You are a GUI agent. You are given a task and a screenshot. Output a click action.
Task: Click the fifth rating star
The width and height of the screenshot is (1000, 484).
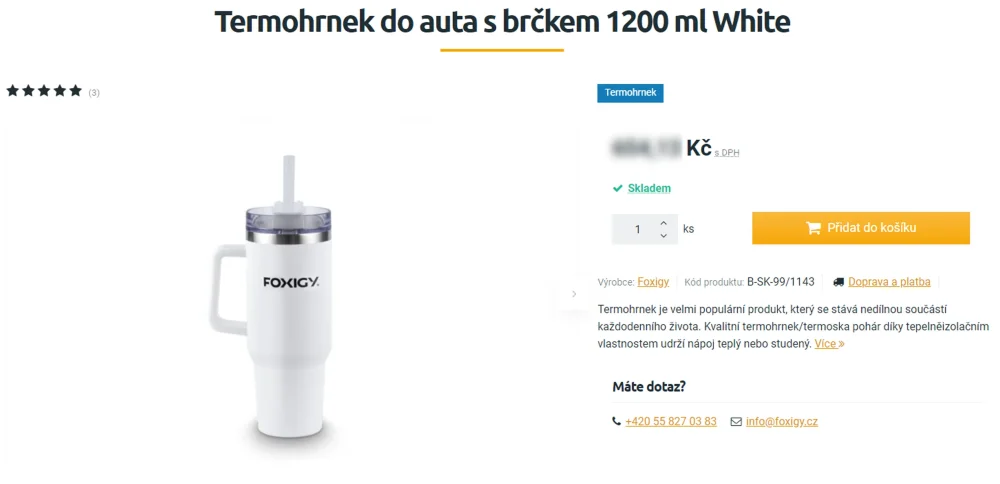(76, 91)
